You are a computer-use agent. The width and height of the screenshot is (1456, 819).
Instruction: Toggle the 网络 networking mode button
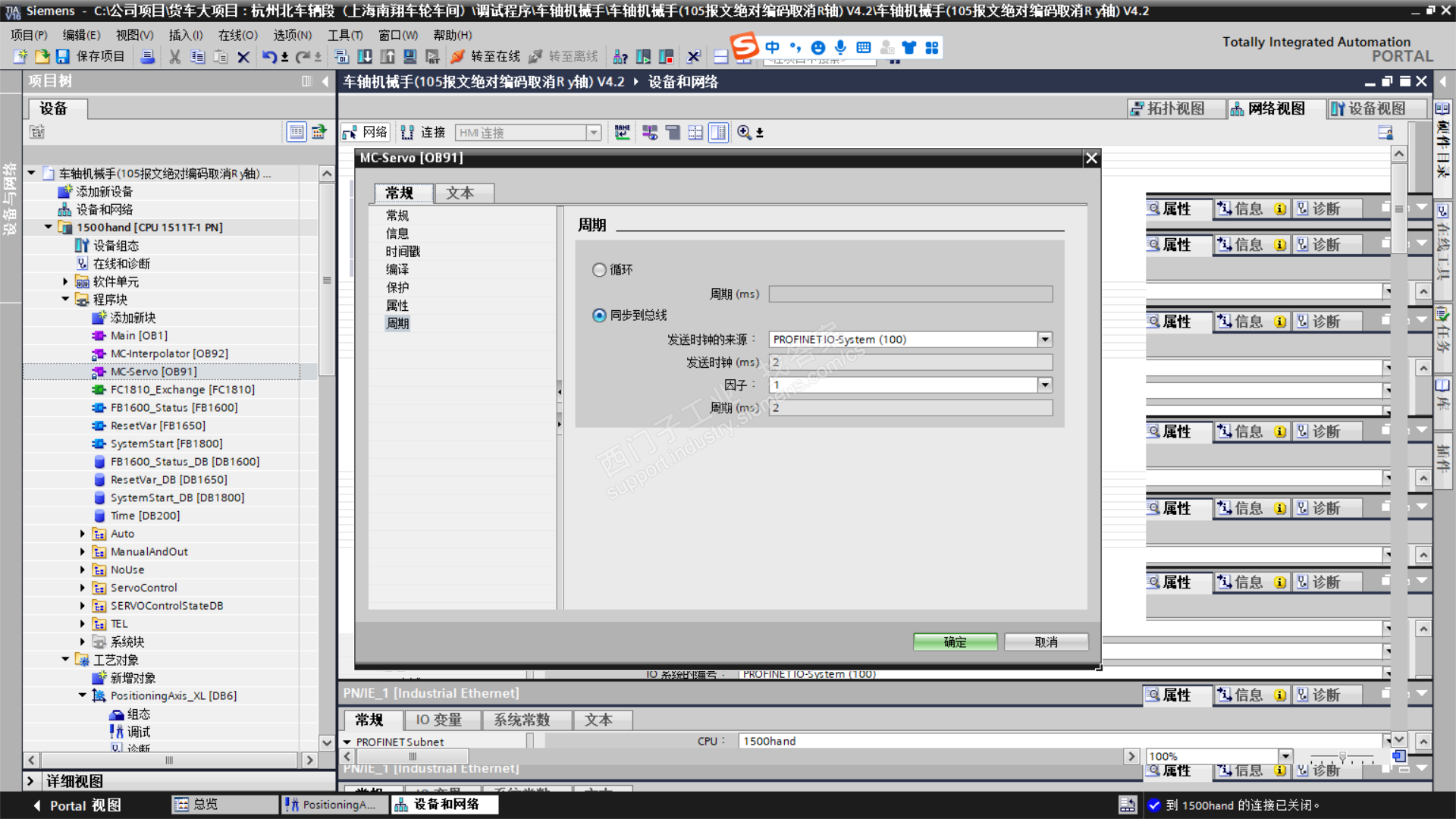[366, 133]
